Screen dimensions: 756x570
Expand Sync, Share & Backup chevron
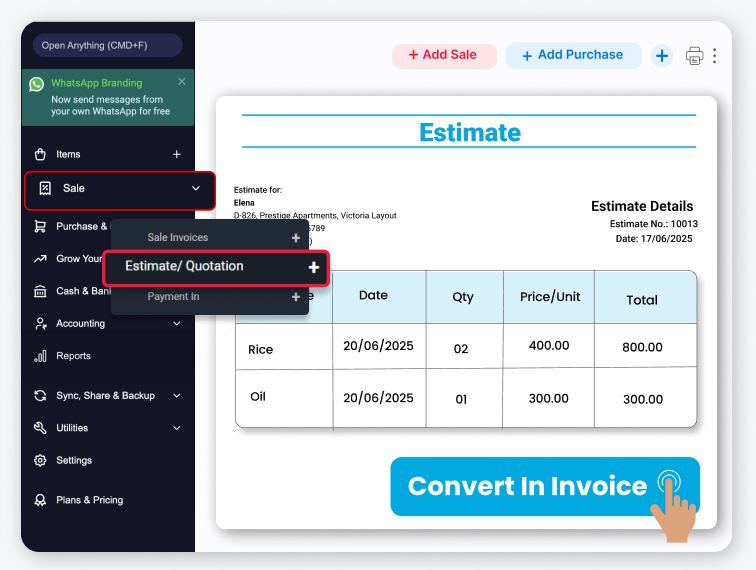click(177, 396)
